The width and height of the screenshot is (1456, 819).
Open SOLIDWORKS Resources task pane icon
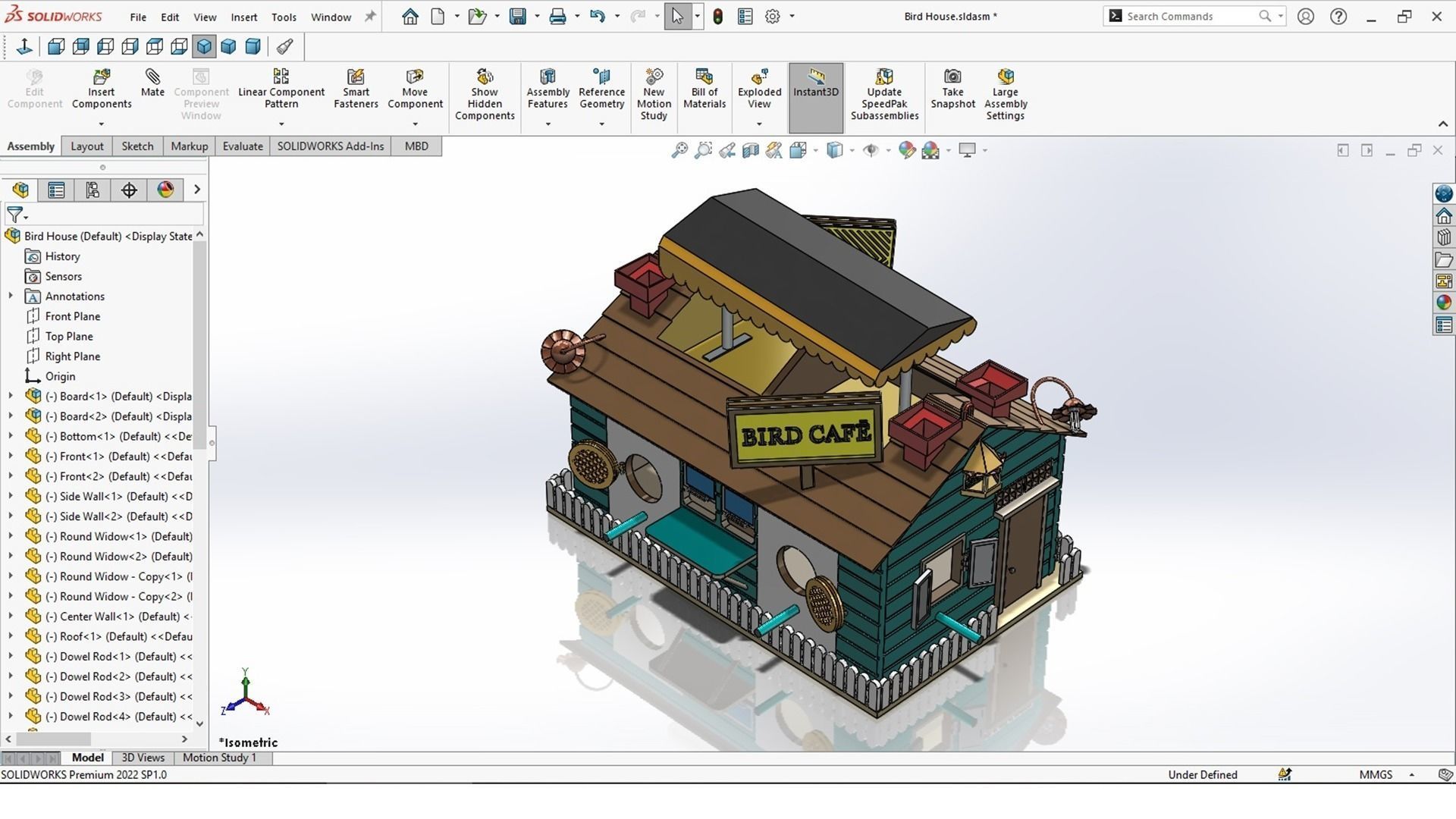click(1444, 215)
